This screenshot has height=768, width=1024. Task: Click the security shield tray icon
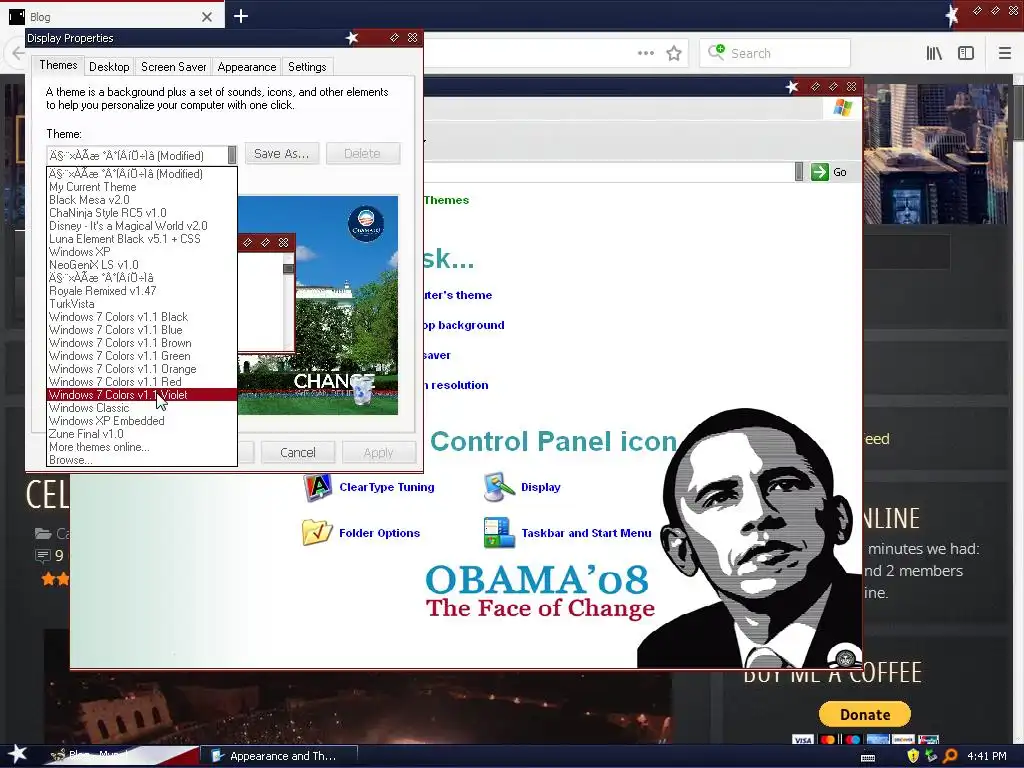(x=913, y=756)
